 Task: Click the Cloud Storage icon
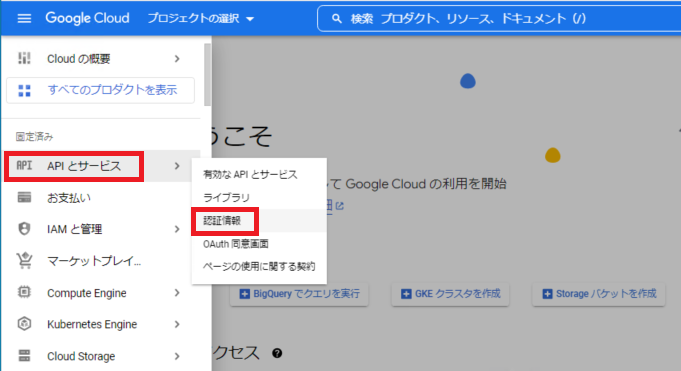(24, 355)
